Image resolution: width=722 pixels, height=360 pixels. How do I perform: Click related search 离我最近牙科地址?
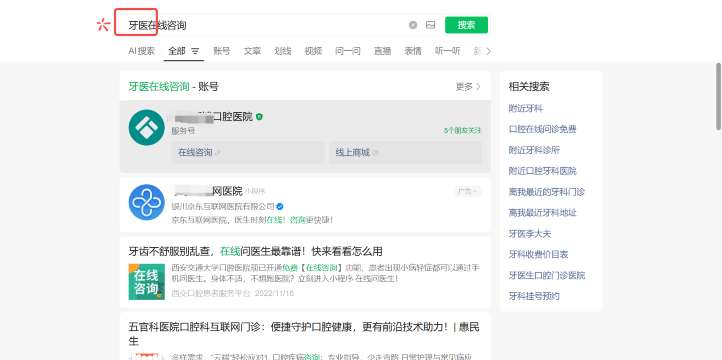coord(542,213)
